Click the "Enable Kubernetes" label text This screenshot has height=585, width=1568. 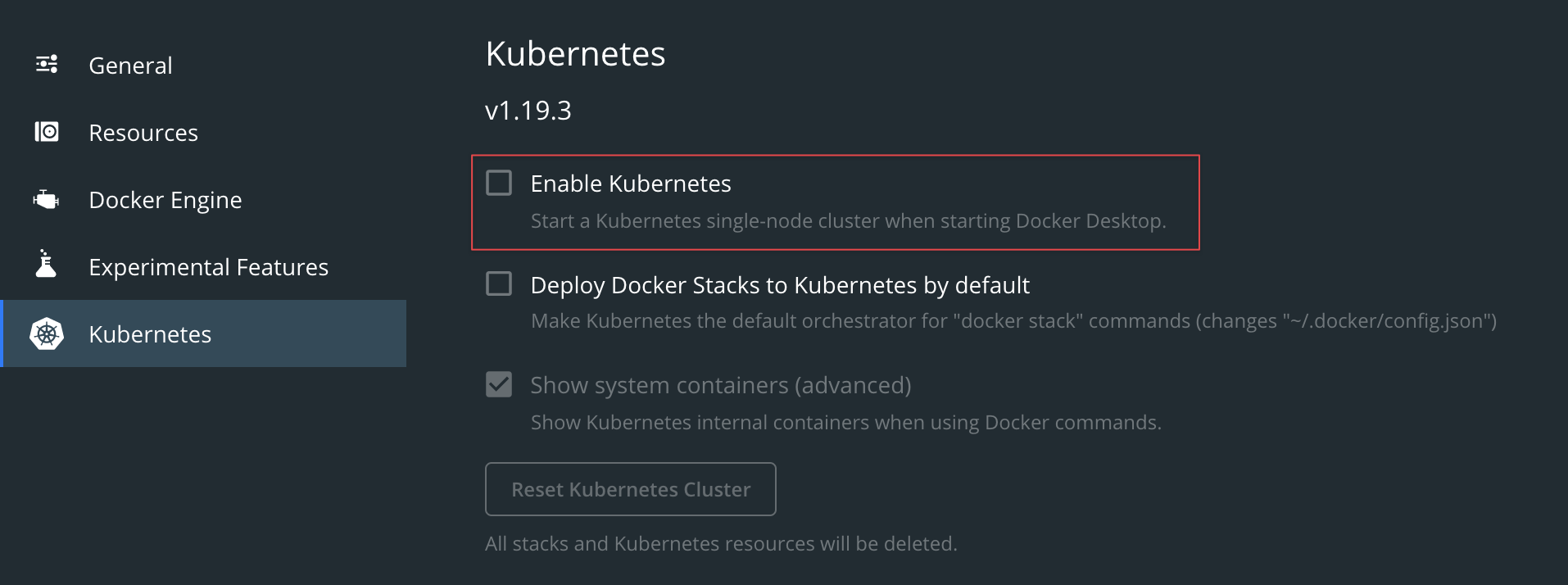pyautogui.click(x=631, y=184)
